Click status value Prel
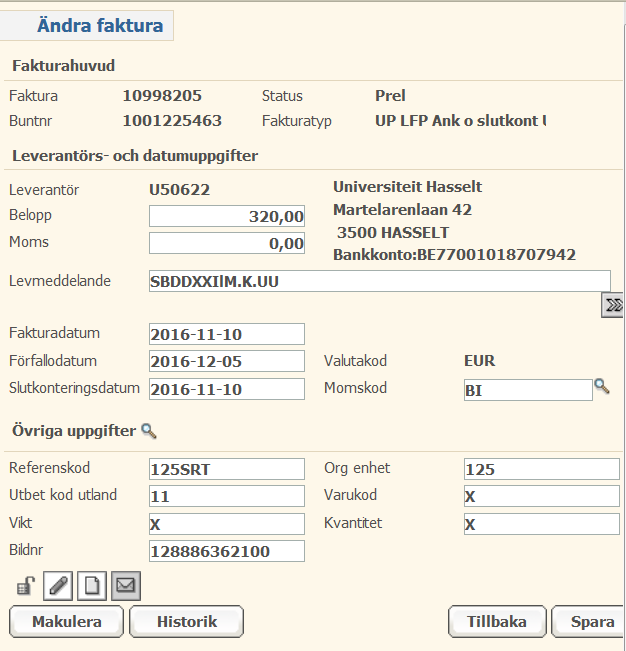 click(390, 96)
